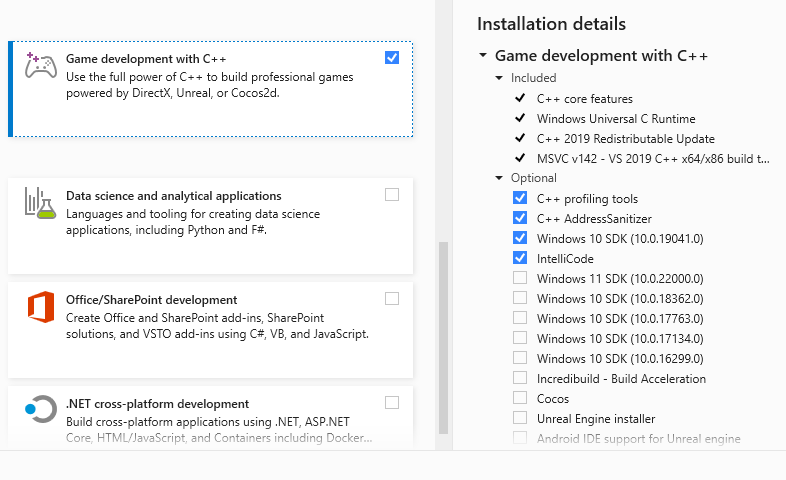Screen dimensions: 786x480
Task: Check the Office/SharePoint development workload
Action: (392, 299)
